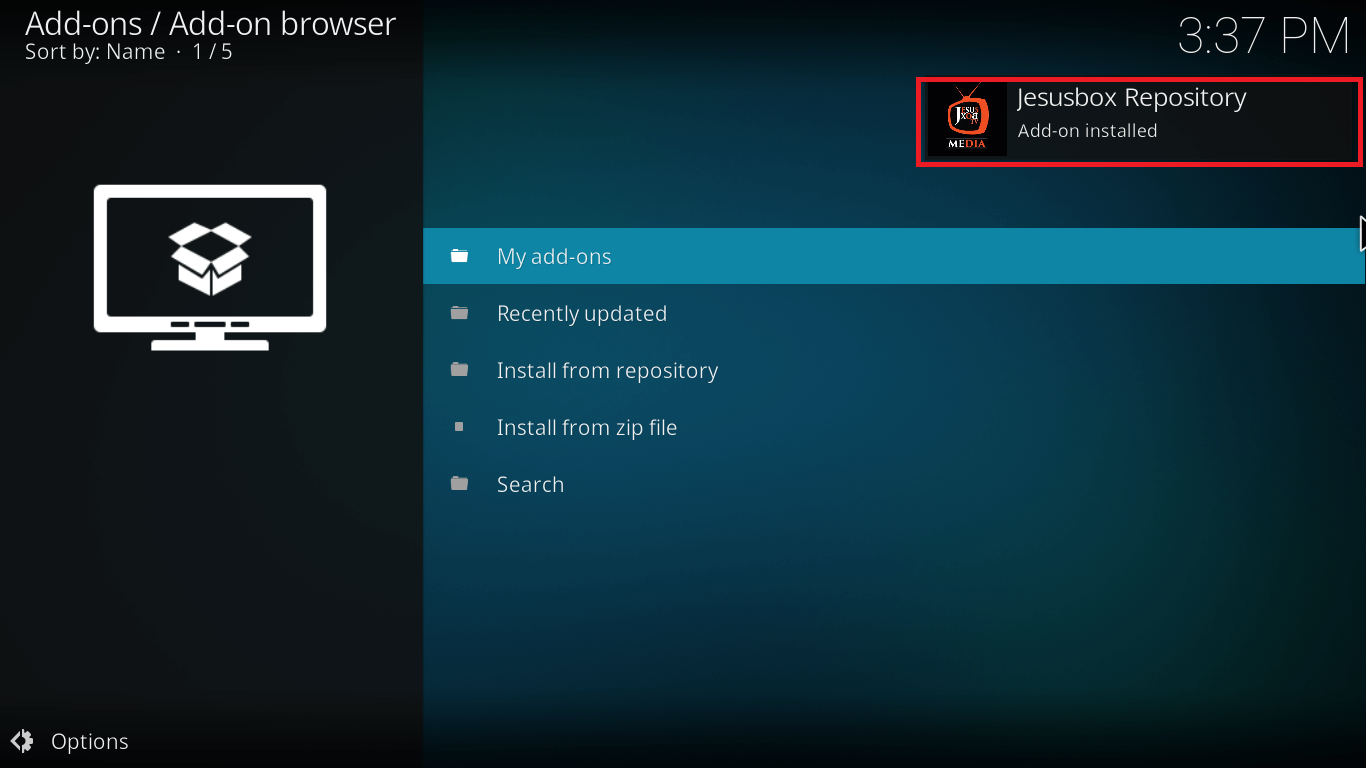1366x768 pixels.
Task: Click the folder icon beside Recently updated
Action: pos(459,313)
